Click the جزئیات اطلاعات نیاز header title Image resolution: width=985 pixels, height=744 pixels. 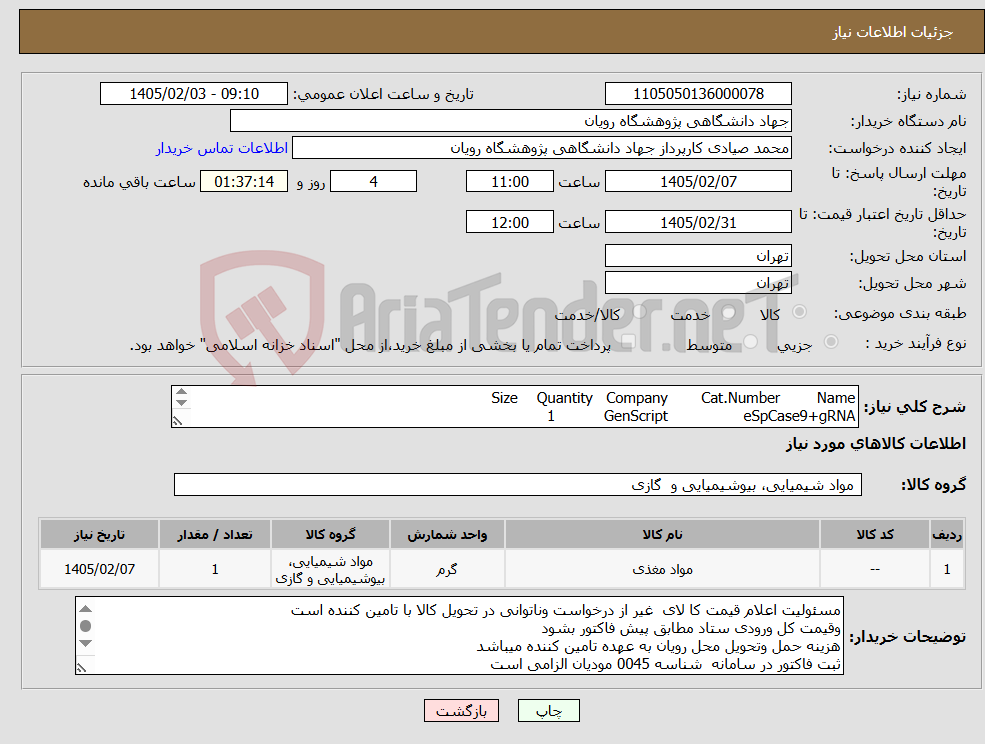[893, 32]
